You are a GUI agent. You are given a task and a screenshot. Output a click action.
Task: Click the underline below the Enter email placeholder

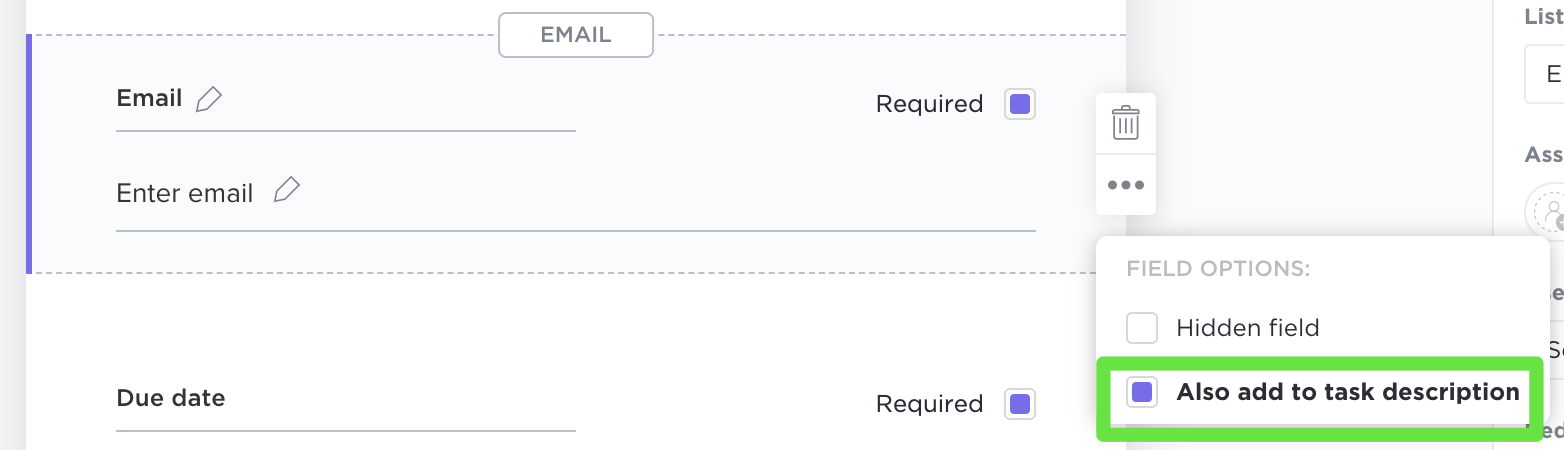click(575, 230)
